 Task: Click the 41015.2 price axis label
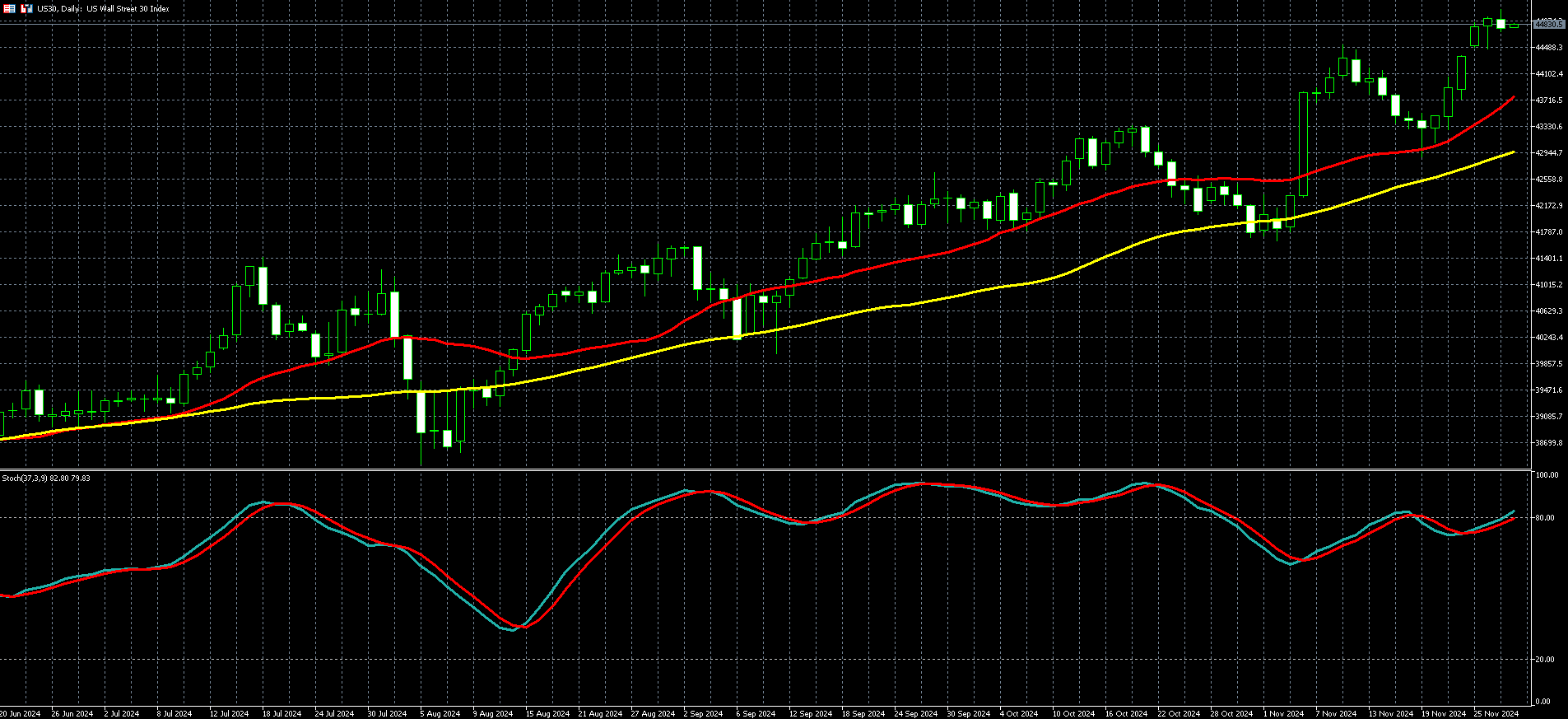coord(1548,285)
